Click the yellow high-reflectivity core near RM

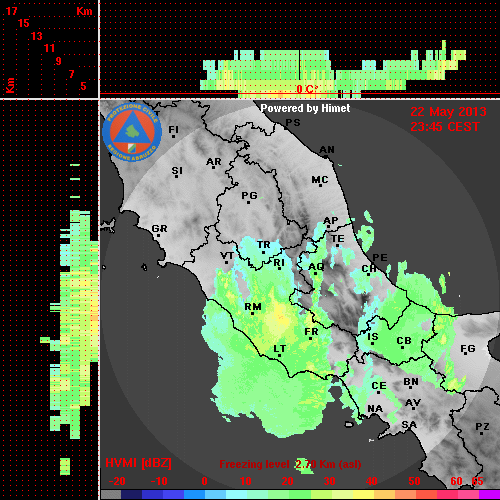click(279, 318)
